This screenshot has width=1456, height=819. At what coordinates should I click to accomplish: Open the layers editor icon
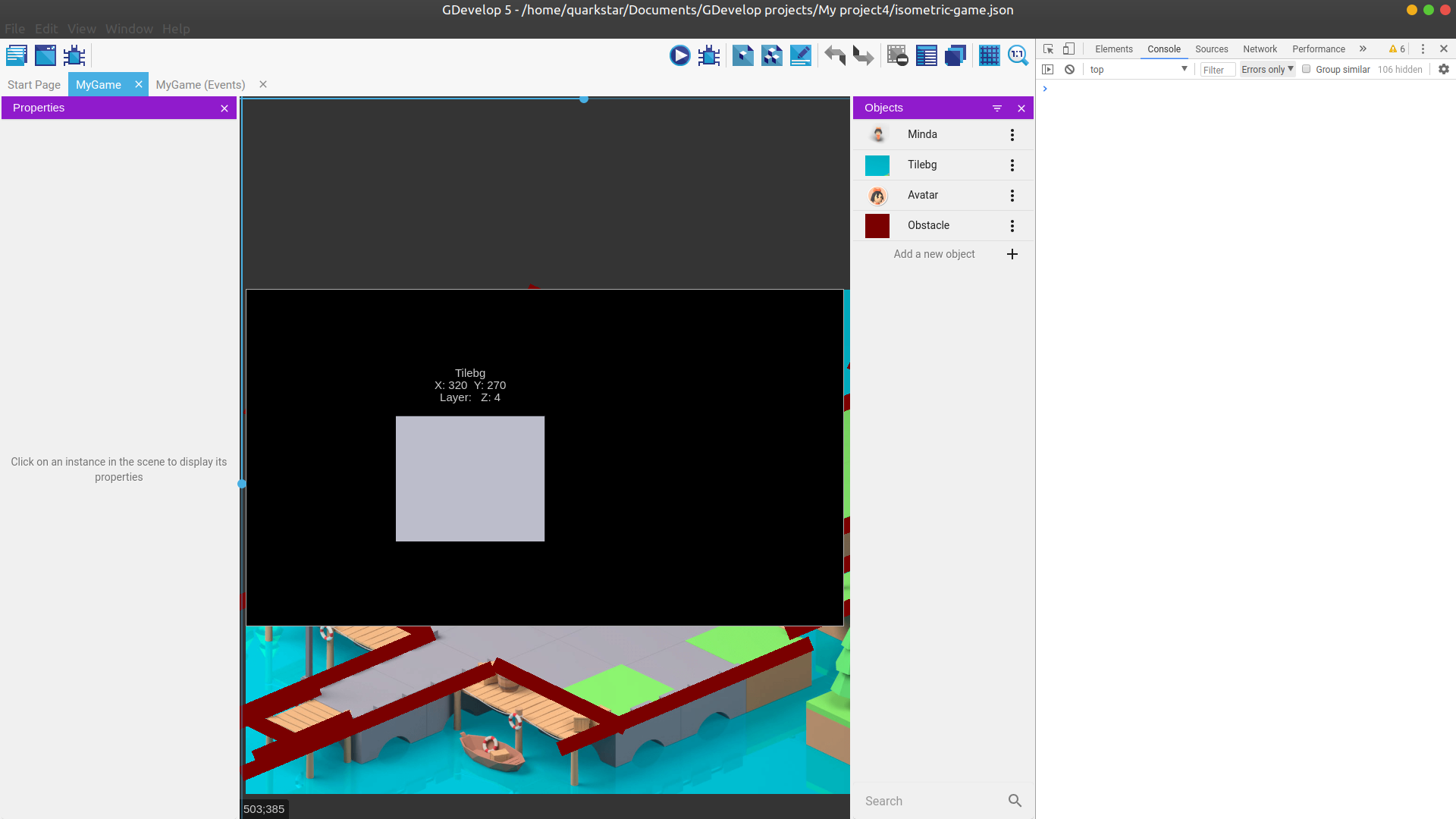(955, 55)
